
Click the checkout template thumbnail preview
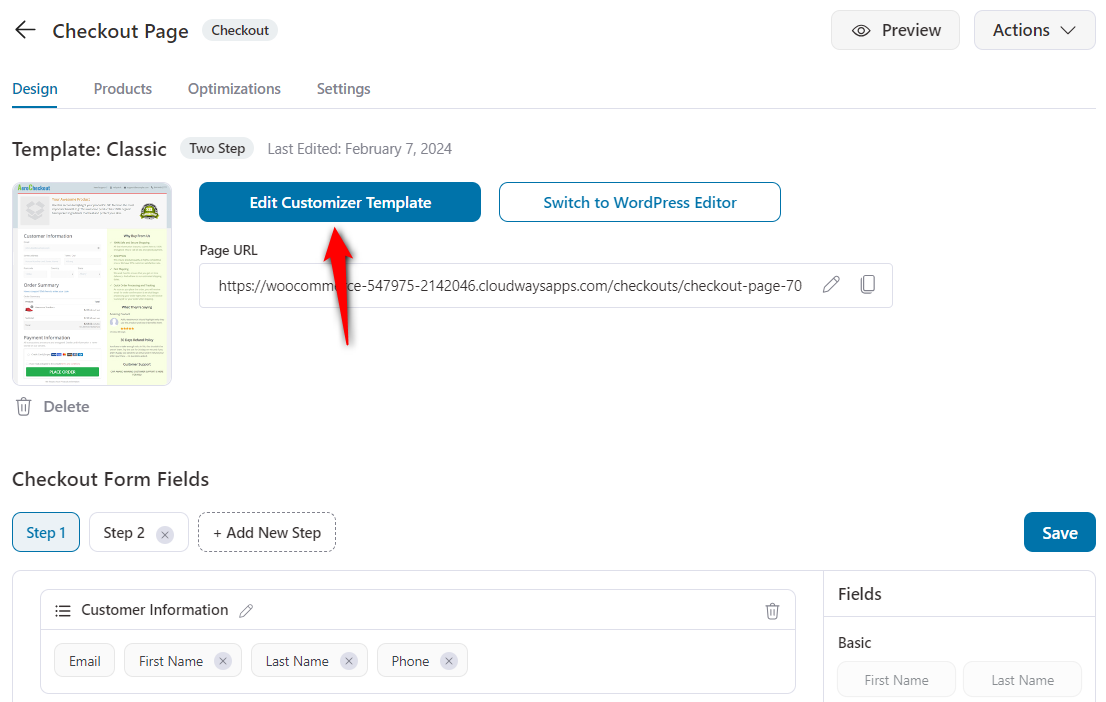91,283
